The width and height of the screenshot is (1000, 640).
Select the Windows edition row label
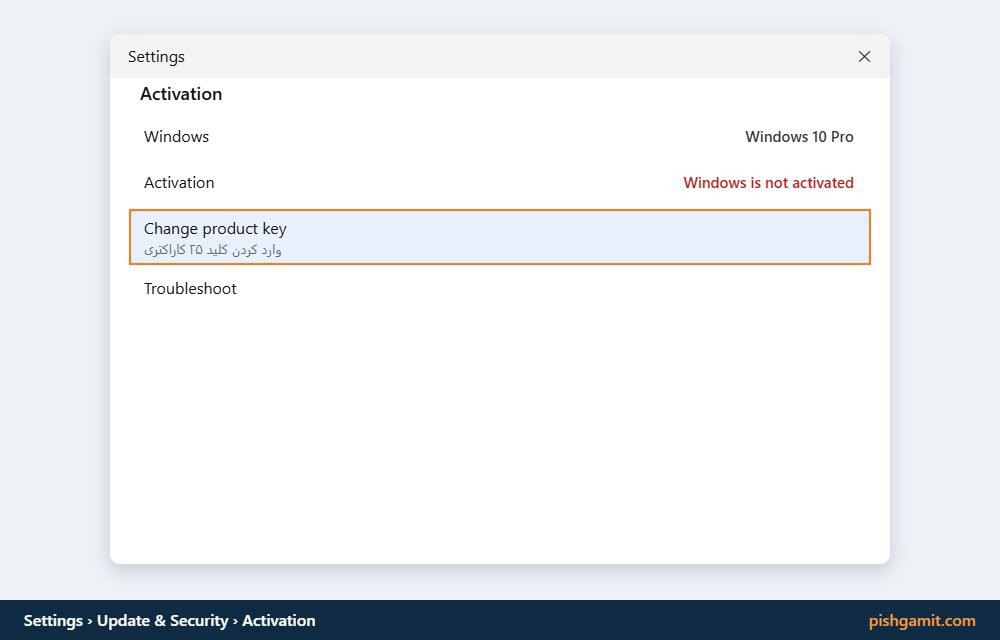(176, 136)
